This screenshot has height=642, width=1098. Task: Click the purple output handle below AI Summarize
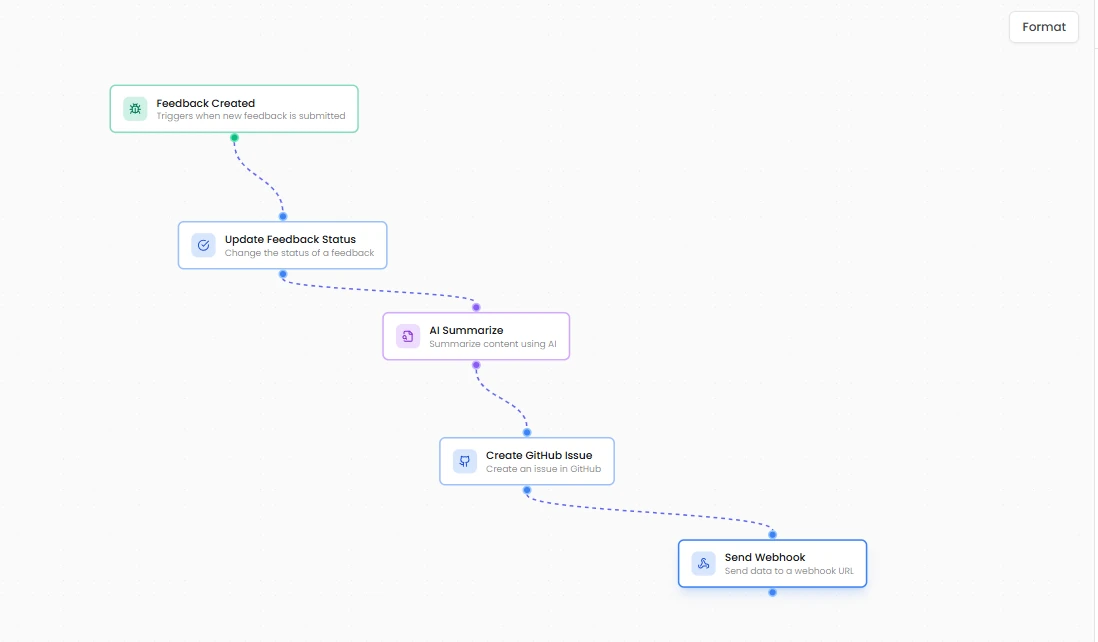pyautogui.click(x=476, y=365)
